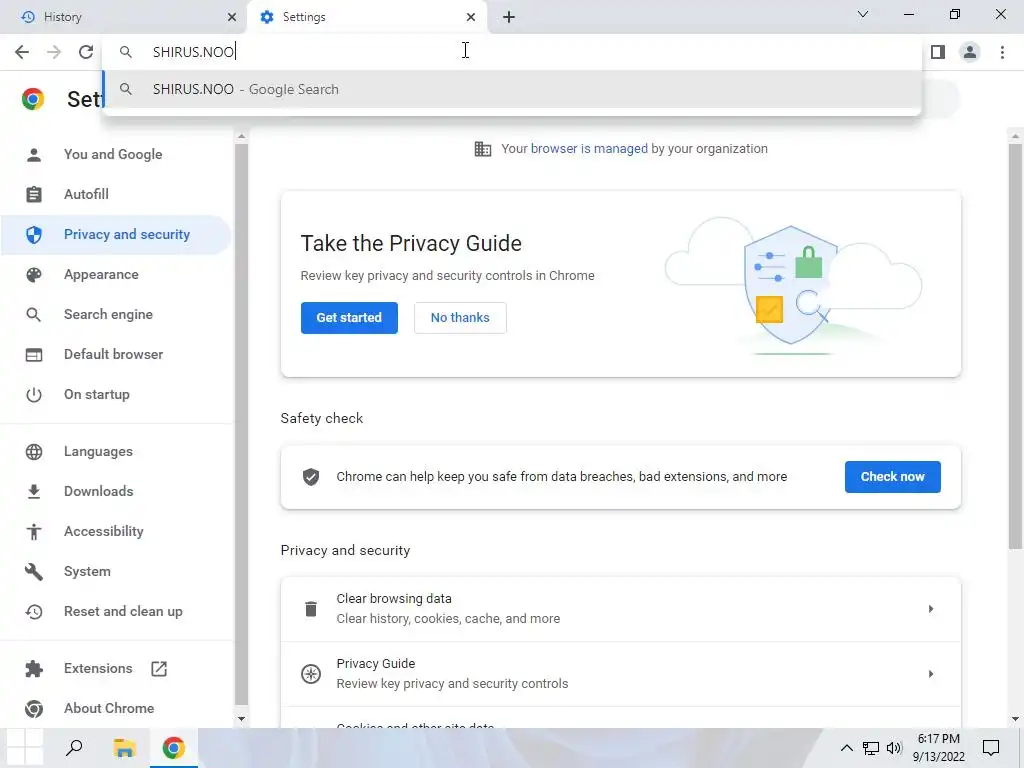The width and height of the screenshot is (1024, 768).
Task: Close the History tab
Action: coord(232,17)
